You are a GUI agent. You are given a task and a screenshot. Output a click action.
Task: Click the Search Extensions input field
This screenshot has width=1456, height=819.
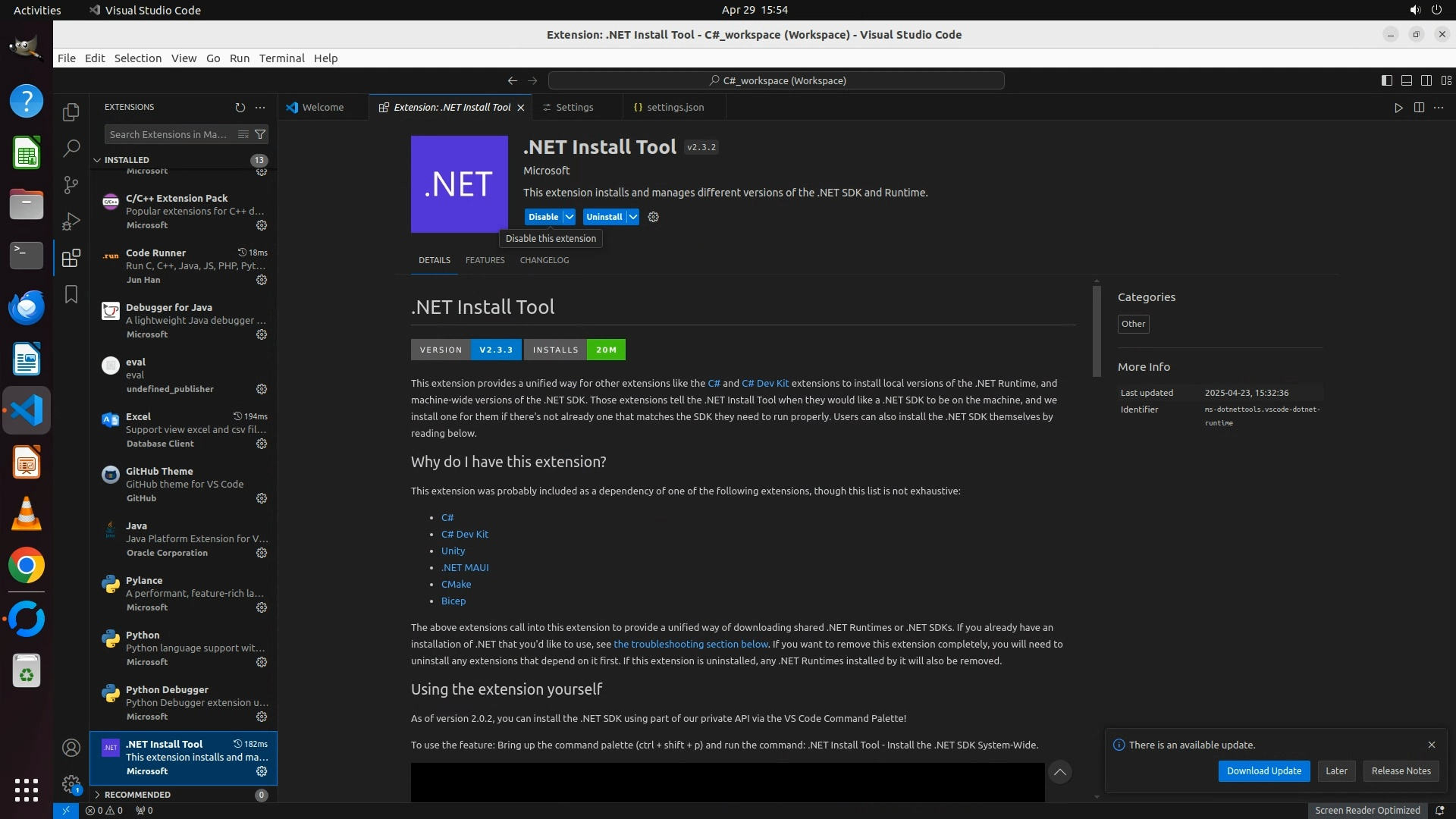[169, 134]
